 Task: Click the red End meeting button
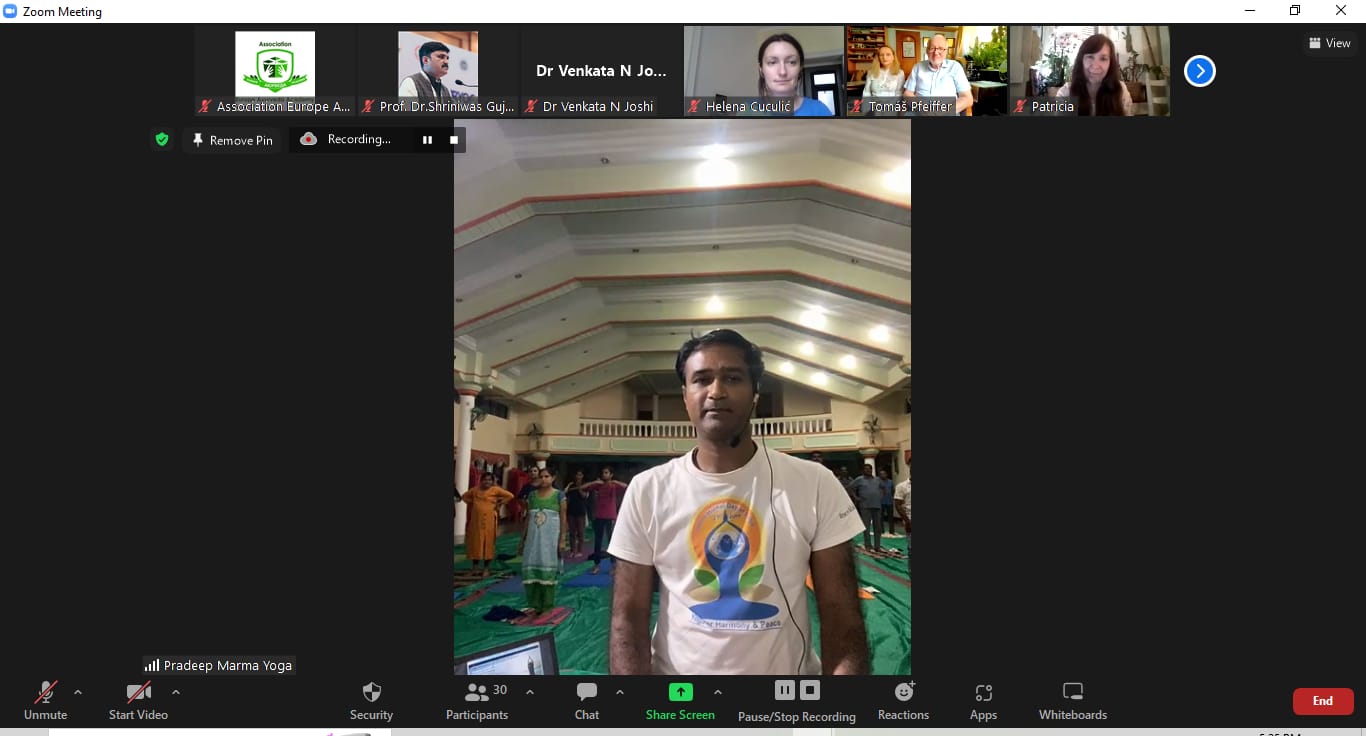(x=1322, y=701)
